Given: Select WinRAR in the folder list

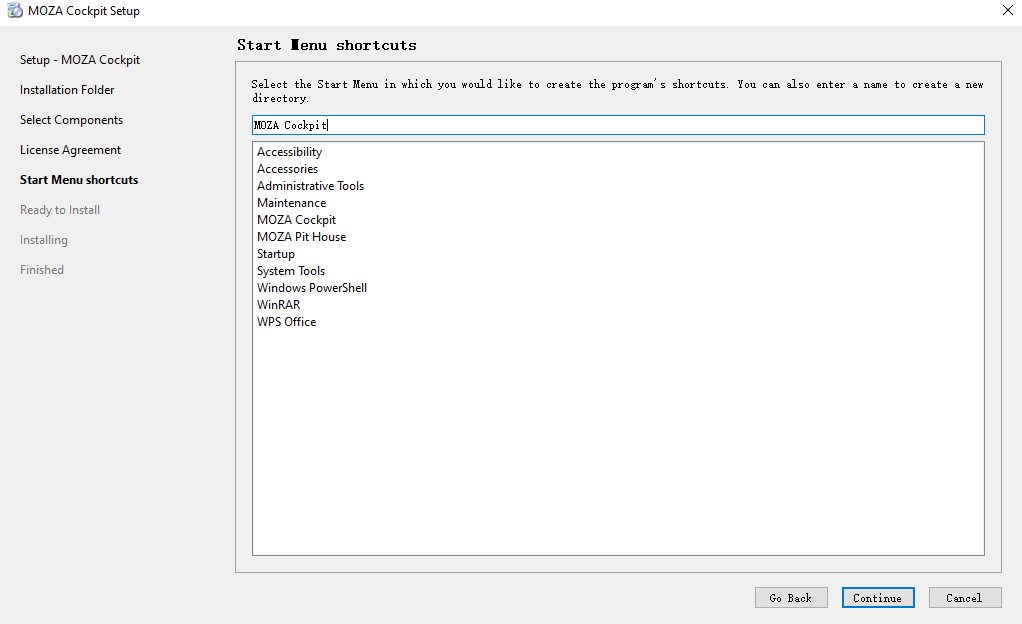Looking at the screenshot, I should click(278, 305).
